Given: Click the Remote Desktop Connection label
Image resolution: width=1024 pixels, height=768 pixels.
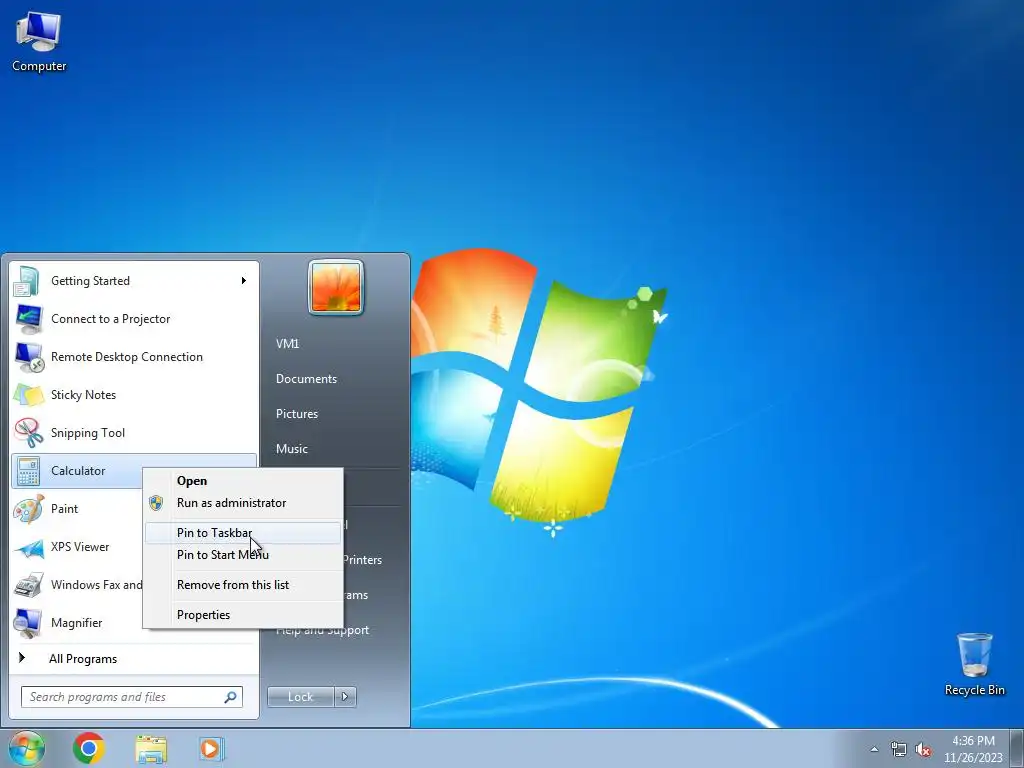Looking at the screenshot, I should click(x=127, y=357).
